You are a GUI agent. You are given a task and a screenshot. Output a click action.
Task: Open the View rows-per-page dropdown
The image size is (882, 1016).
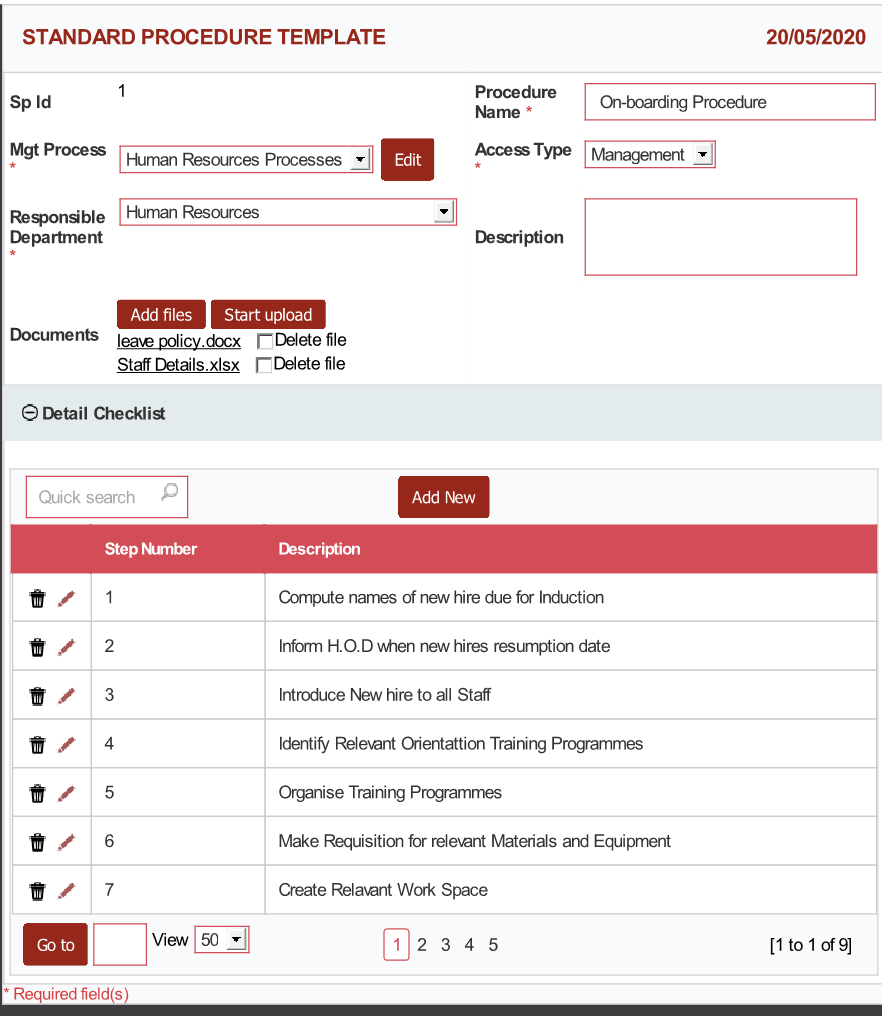coord(235,940)
